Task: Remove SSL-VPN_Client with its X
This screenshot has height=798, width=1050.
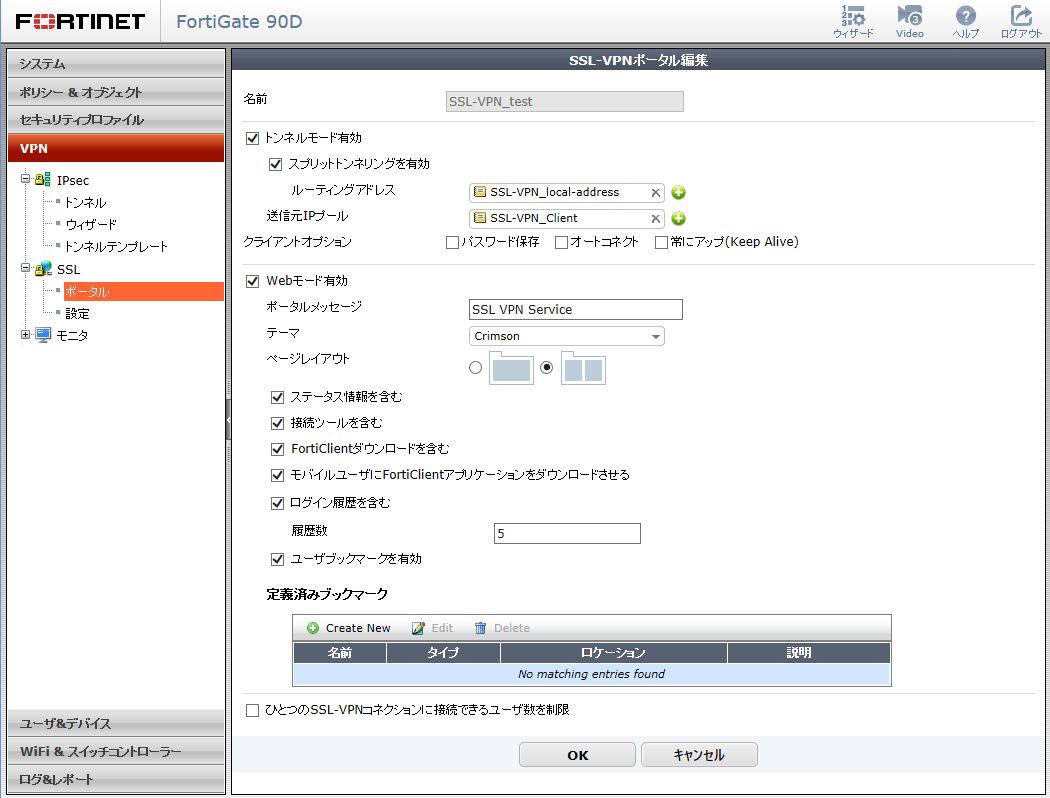Action: click(x=656, y=219)
